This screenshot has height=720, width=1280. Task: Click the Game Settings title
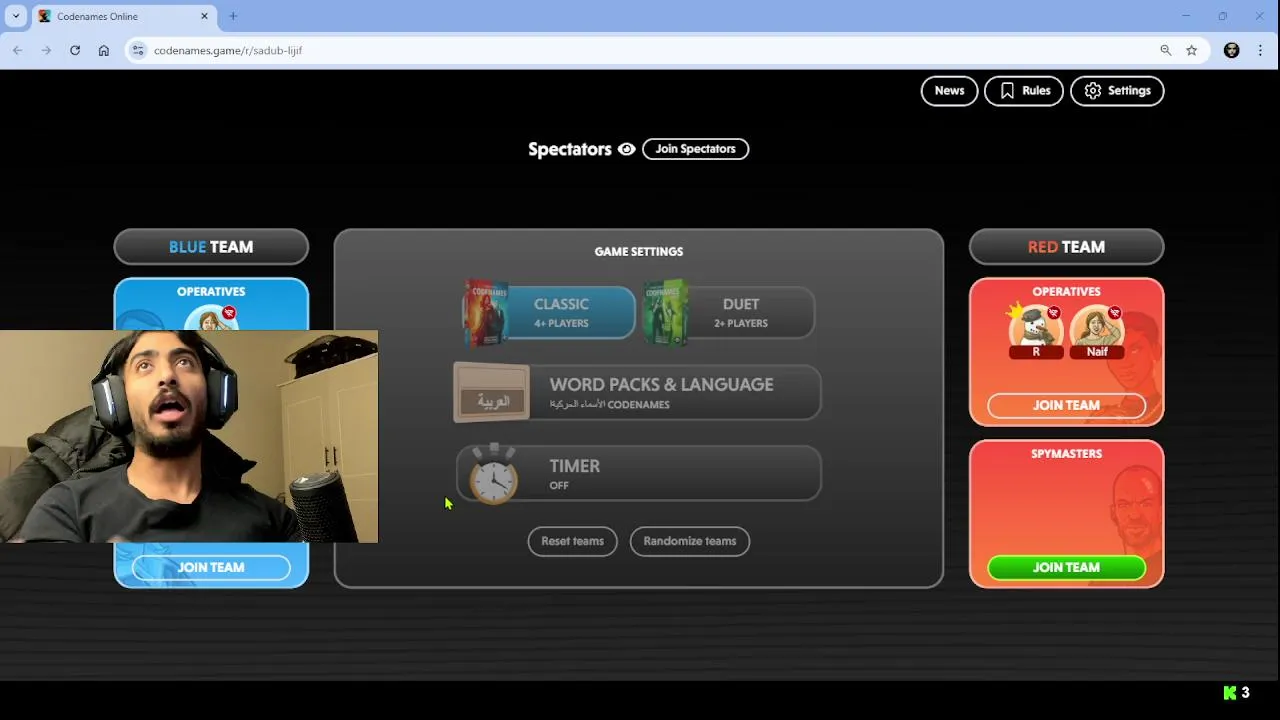pyautogui.click(x=639, y=252)
